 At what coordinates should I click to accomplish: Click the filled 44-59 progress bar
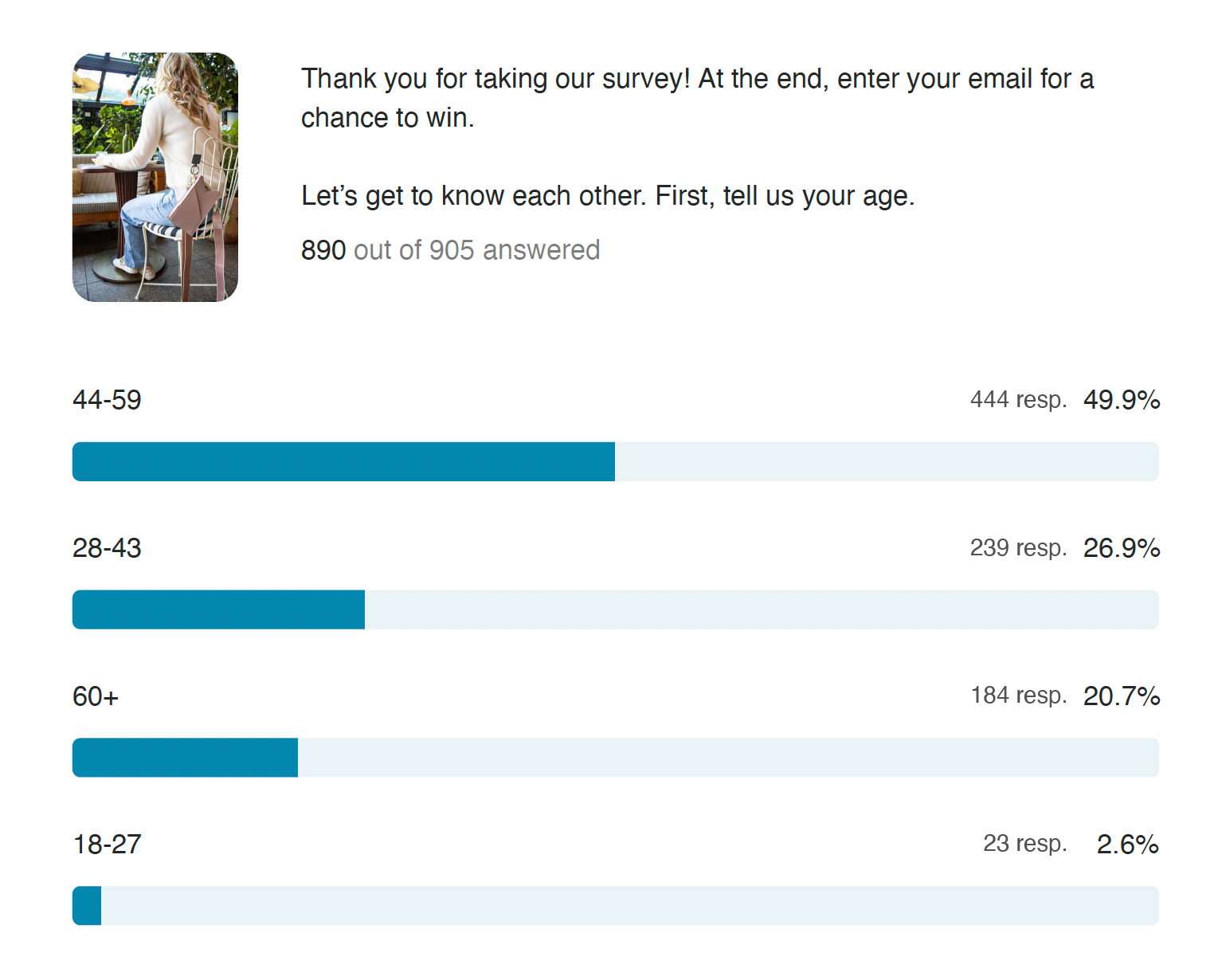click(x=343, y=461)
